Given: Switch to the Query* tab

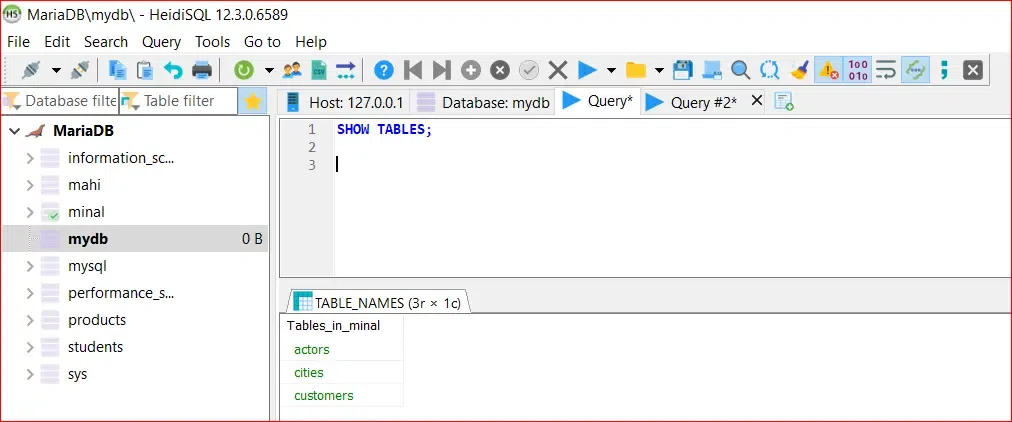Looking at the screenshot, I should pos(598,101).
